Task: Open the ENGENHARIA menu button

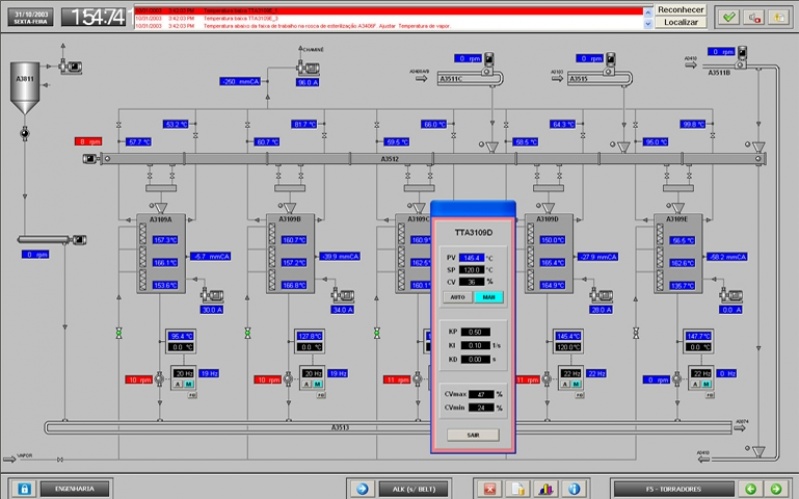Action: (74, 488)
